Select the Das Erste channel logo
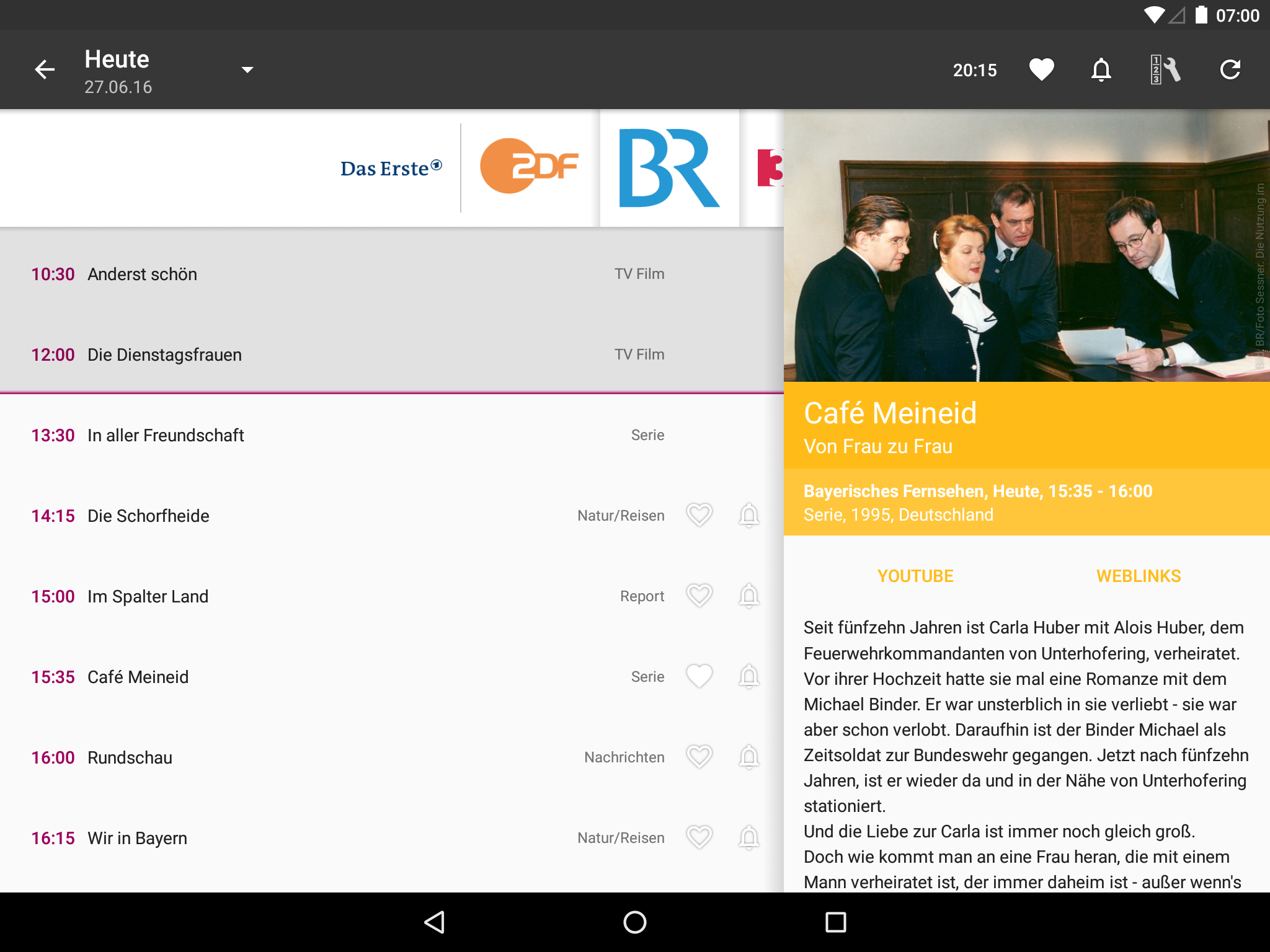This screenshot has width=1270, height=952. pos(391,168)
